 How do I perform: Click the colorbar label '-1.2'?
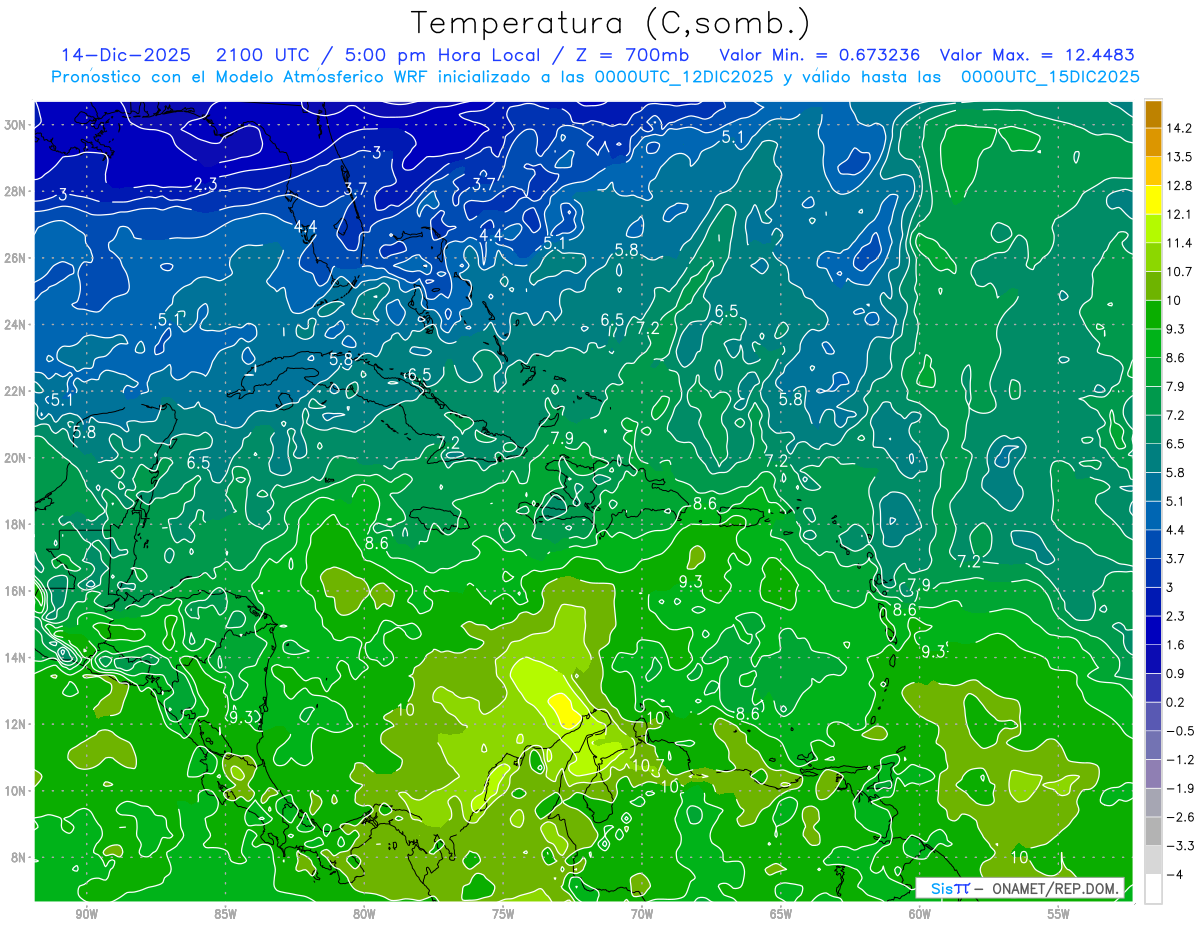[1180, 760]
